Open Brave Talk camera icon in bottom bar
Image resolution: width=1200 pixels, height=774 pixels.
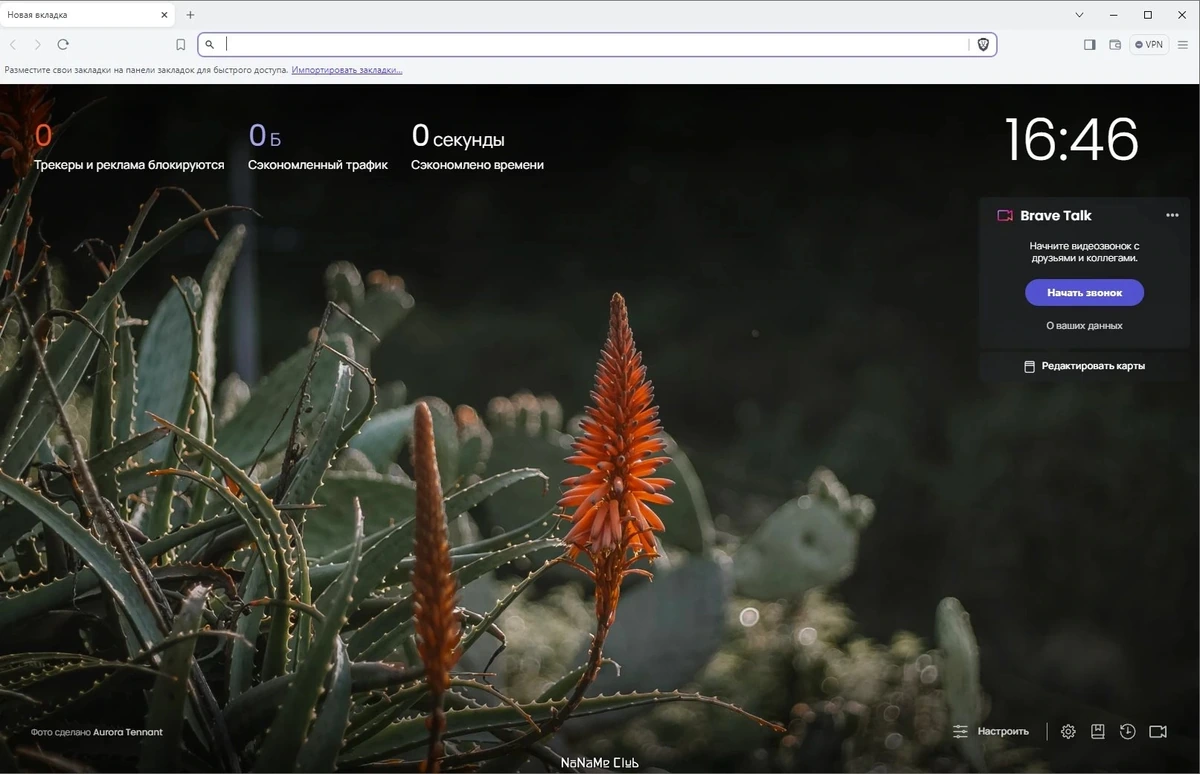coord(1158,731)
